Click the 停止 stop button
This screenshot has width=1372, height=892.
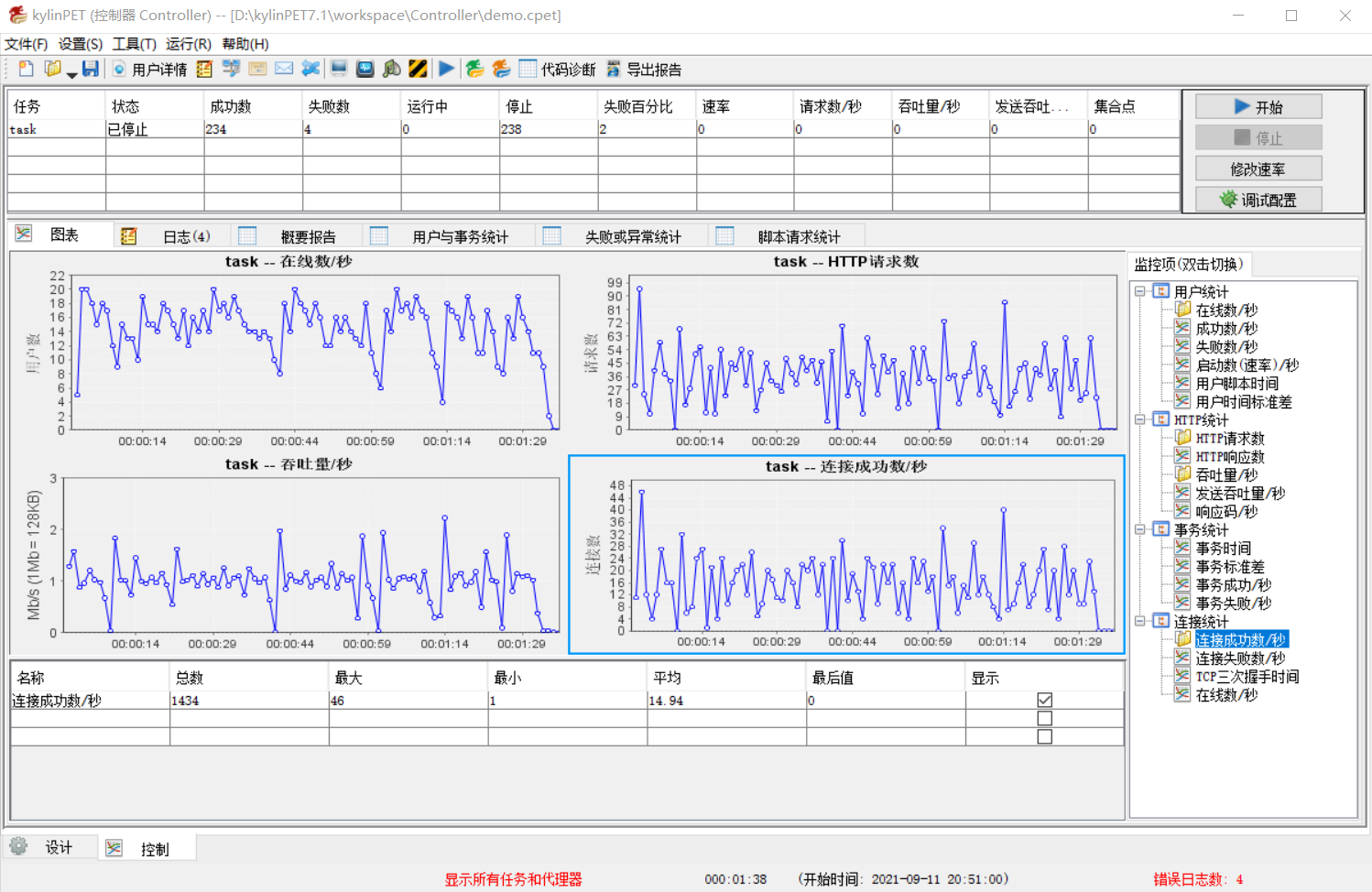(x=1258, y=137)
